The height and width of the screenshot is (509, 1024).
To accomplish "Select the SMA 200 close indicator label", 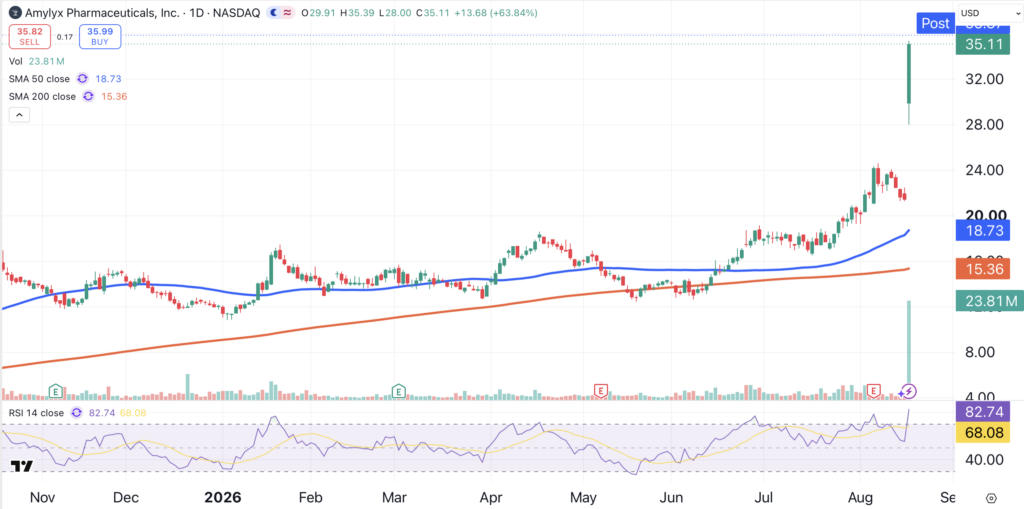I will (44, 97).
